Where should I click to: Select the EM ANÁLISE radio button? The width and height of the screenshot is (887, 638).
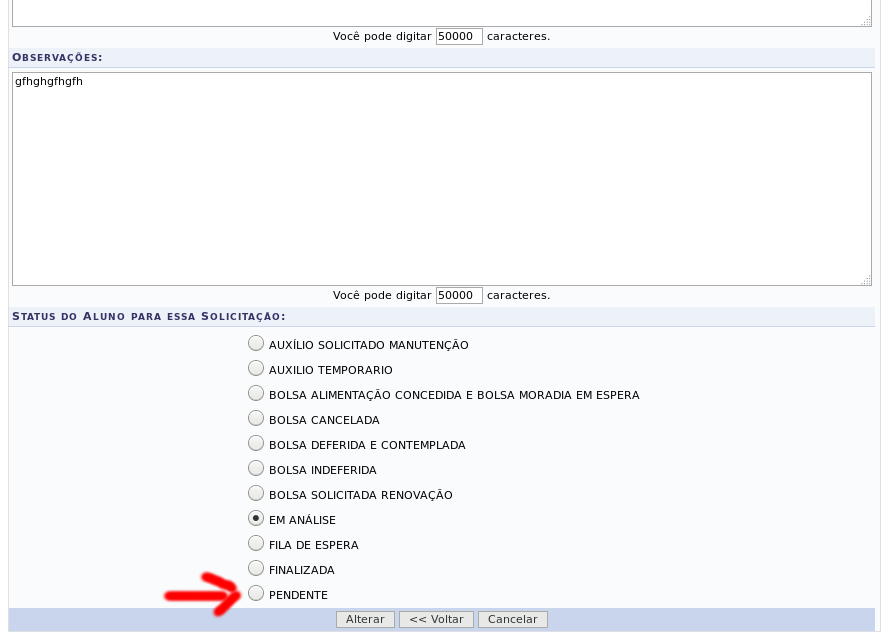pyautogui.click(x=256, y=517)
